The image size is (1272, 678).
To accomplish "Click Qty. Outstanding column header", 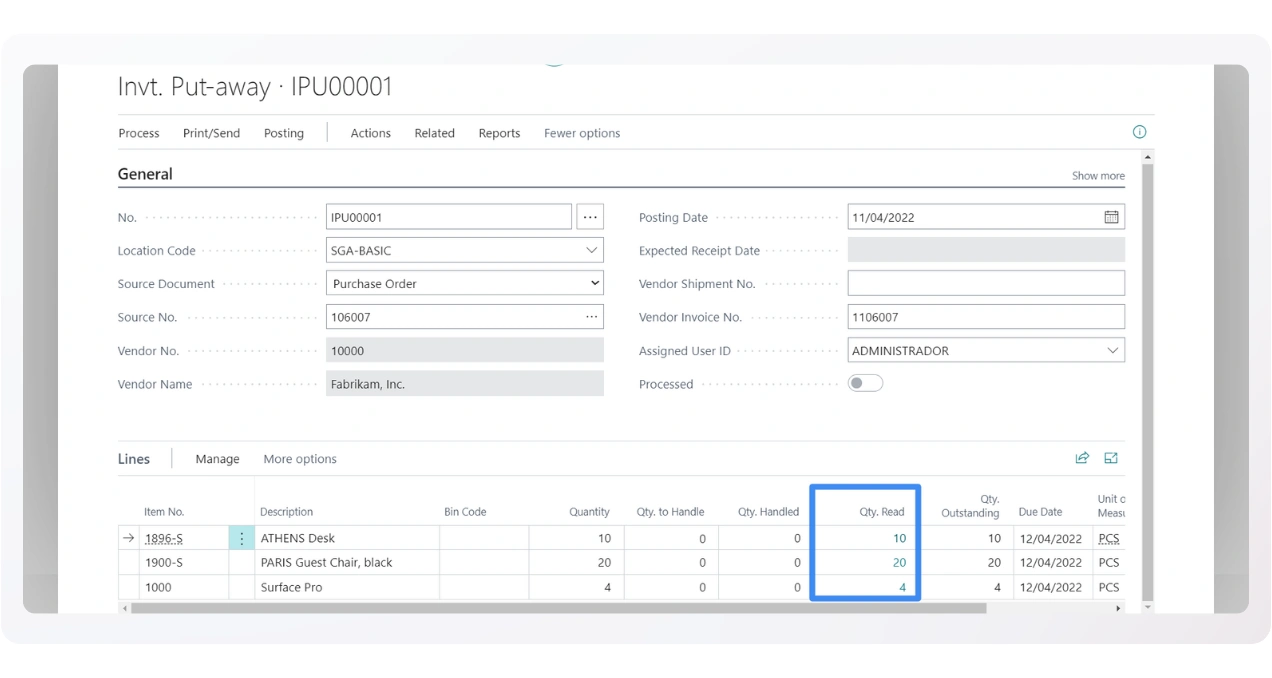I will [970, 506].
